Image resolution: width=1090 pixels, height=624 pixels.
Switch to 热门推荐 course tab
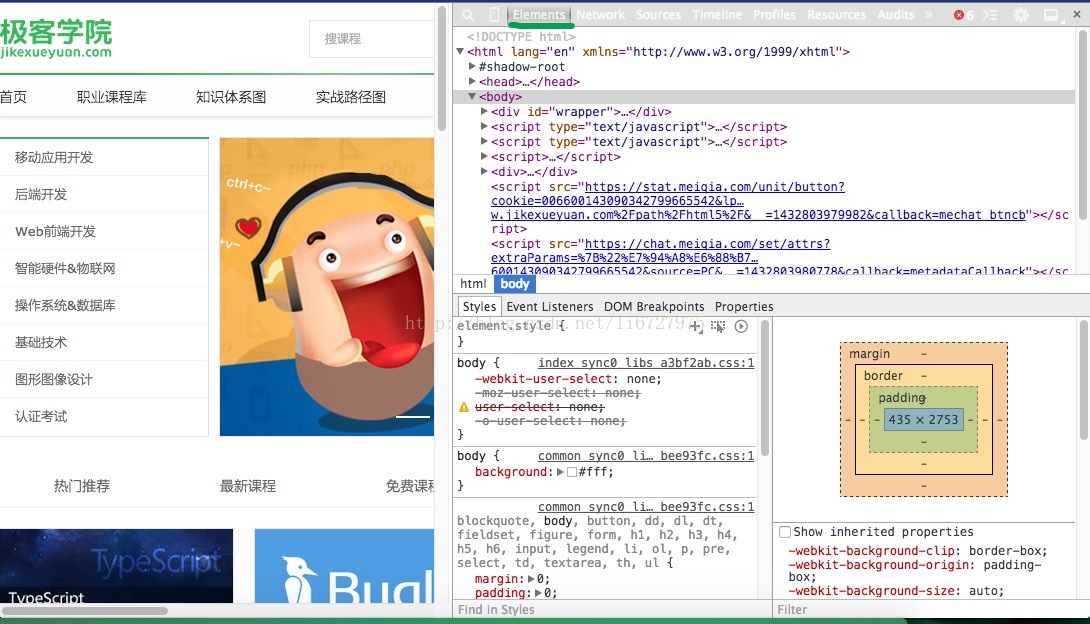pyautogui.click(x=82, y=486)
